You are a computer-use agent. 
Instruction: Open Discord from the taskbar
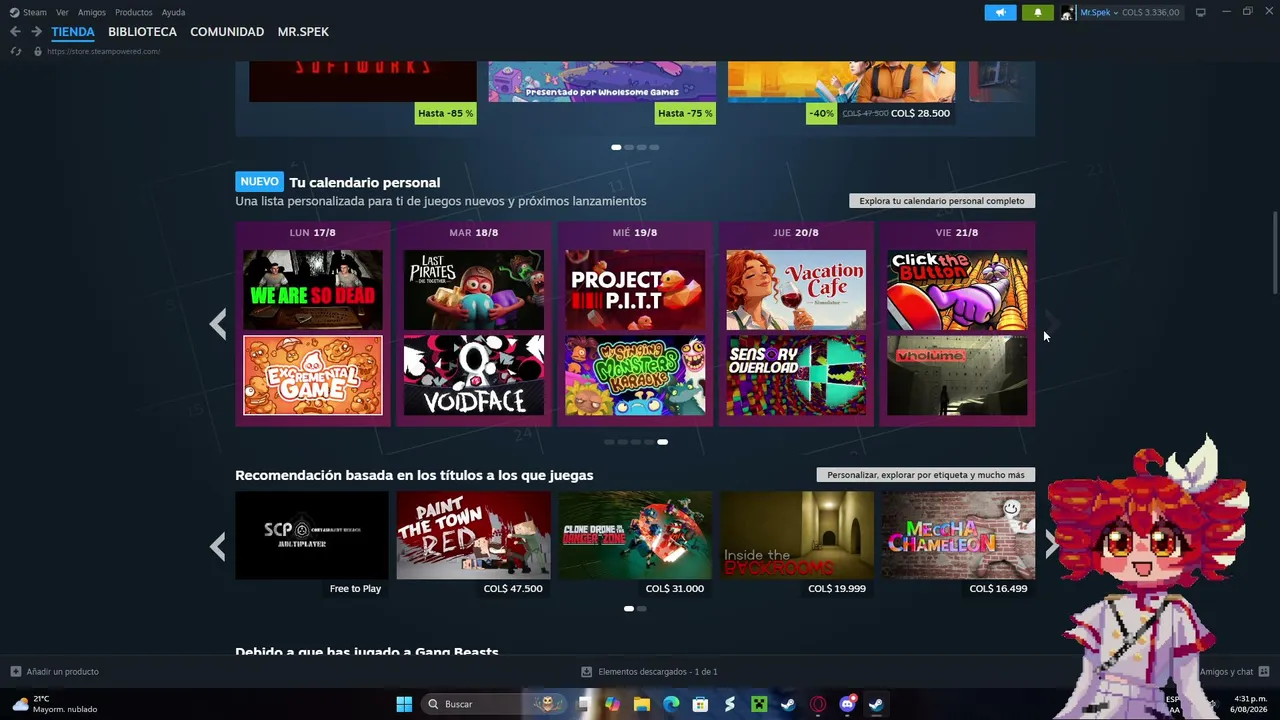click(847, 704)
